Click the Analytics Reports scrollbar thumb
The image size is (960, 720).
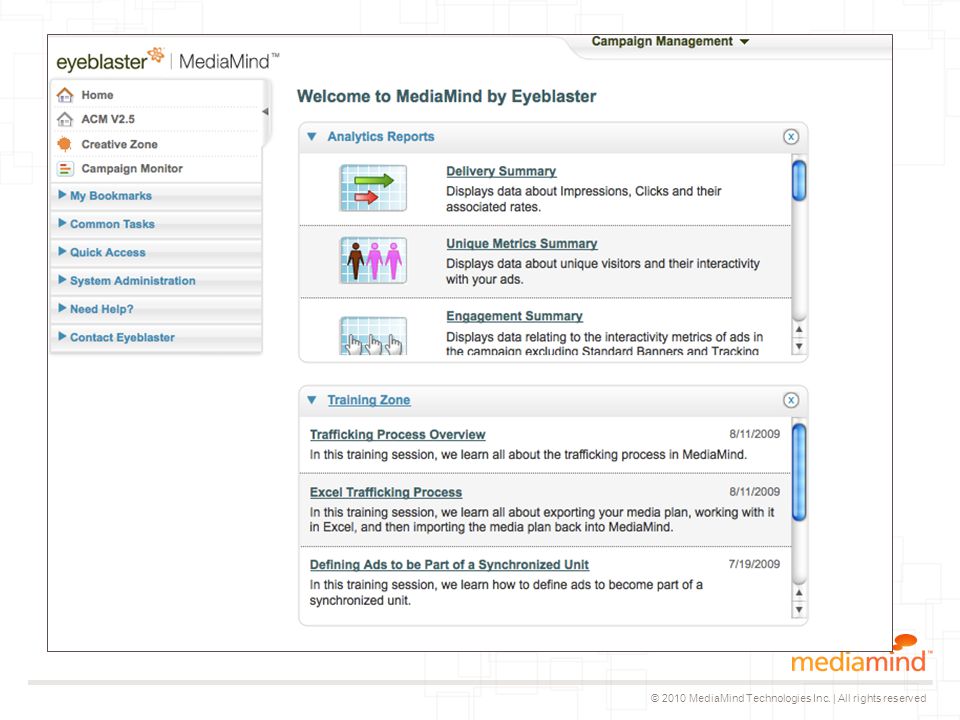(x=799, y=180)
